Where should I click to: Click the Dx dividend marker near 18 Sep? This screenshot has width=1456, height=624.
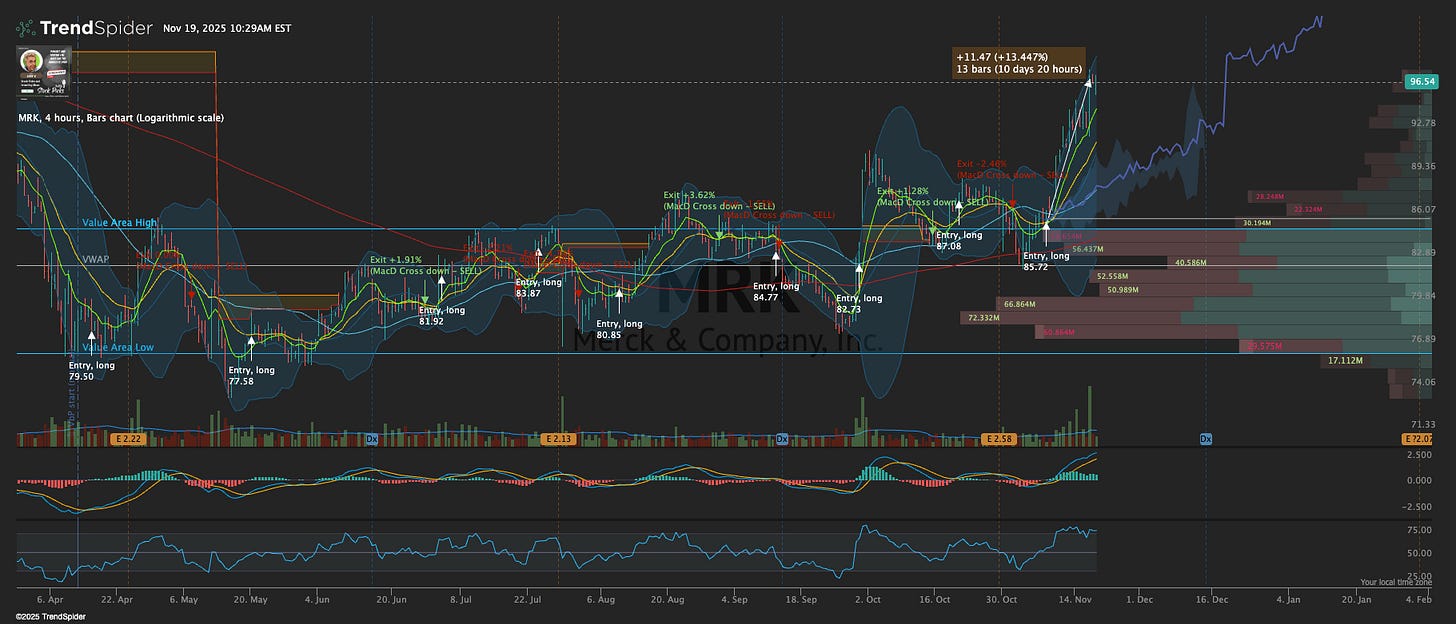782,439
